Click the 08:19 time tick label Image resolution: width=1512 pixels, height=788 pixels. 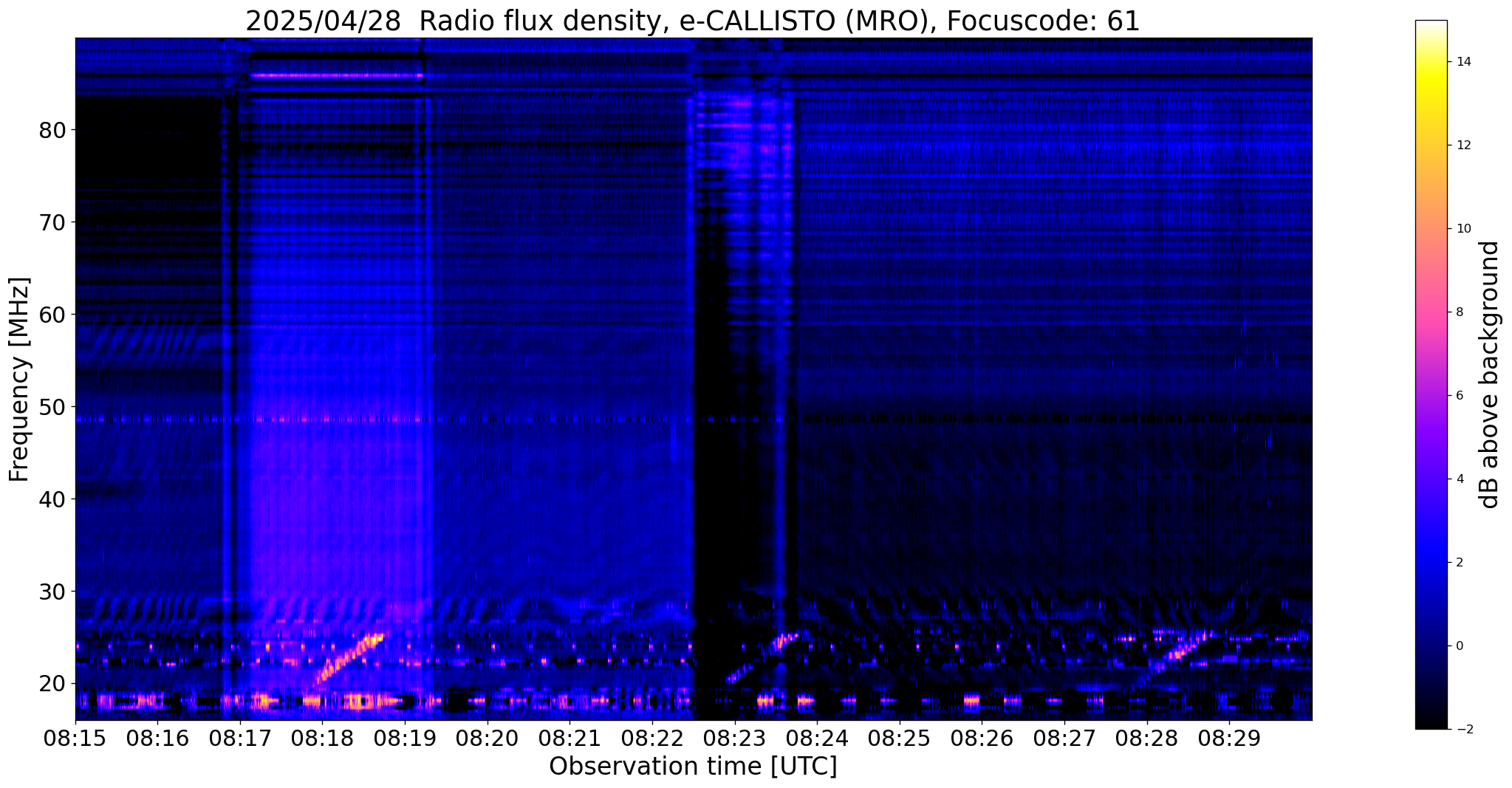[x=405, y=738]
